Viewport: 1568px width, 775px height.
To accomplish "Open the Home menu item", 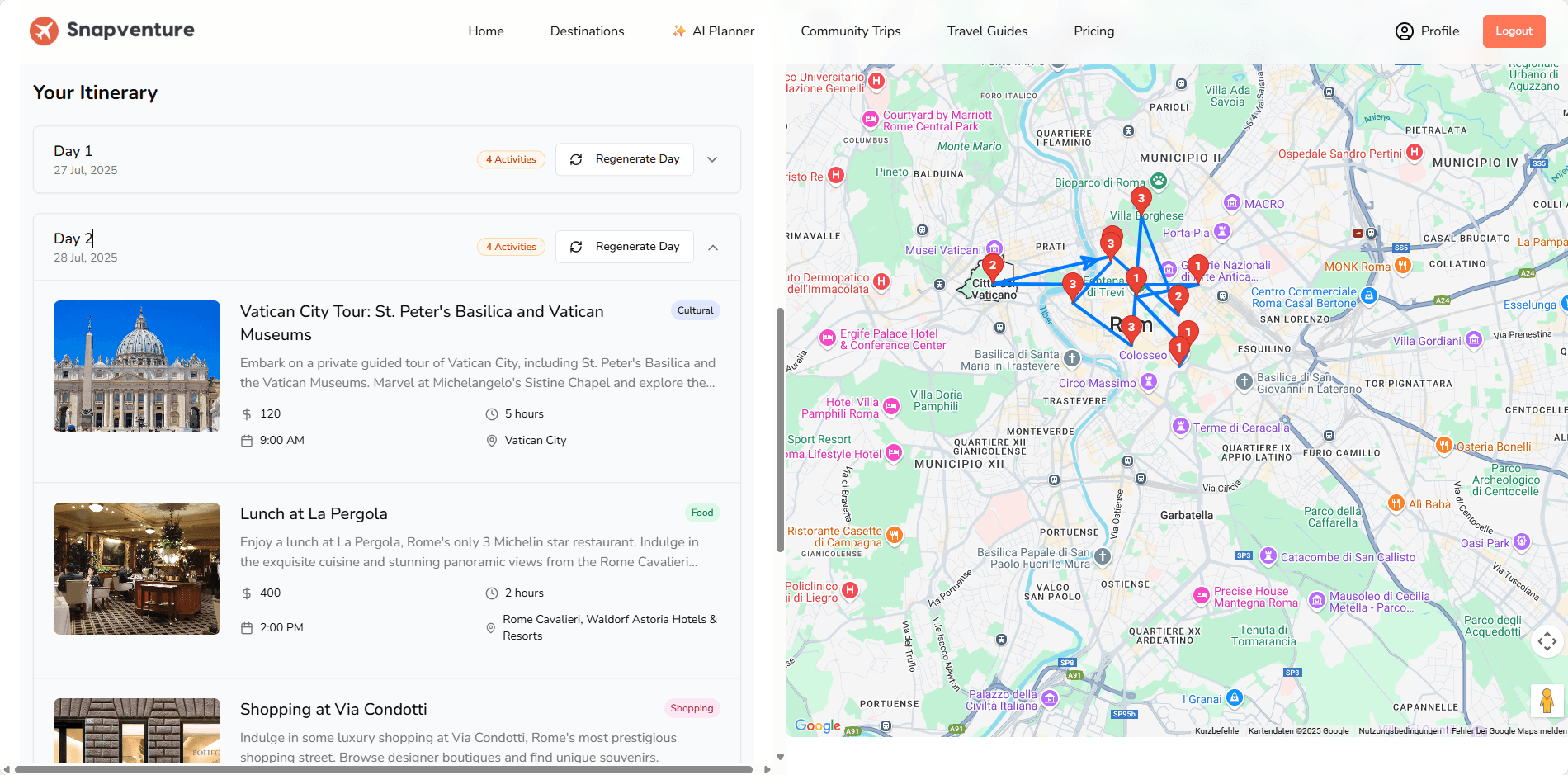I will (486, 31).
